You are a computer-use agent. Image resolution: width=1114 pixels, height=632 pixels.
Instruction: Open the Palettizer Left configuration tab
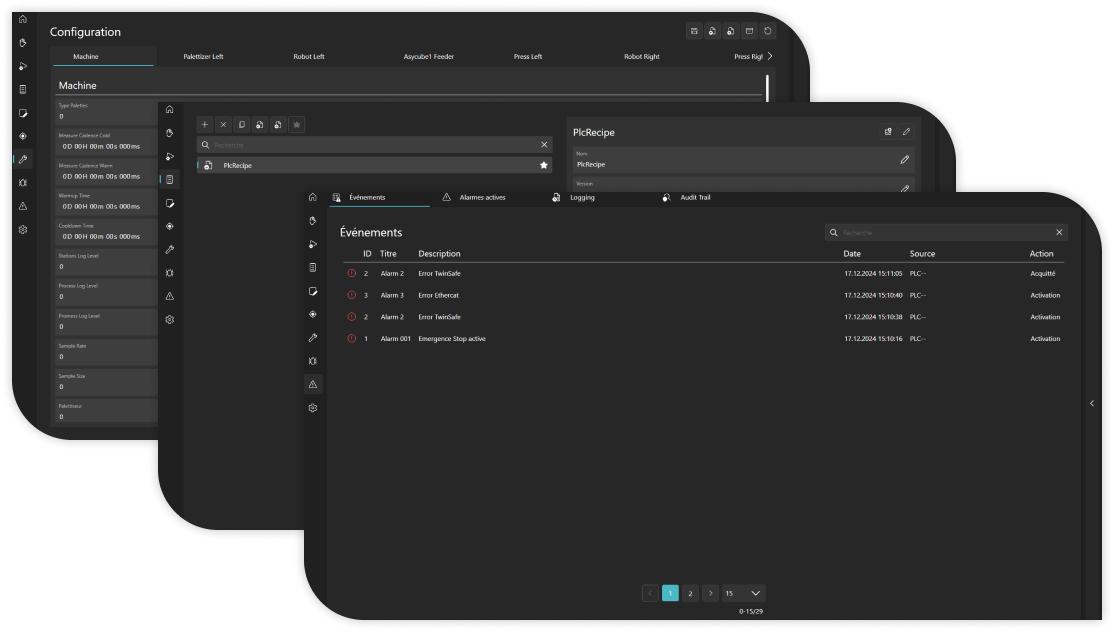click(203, 57)
